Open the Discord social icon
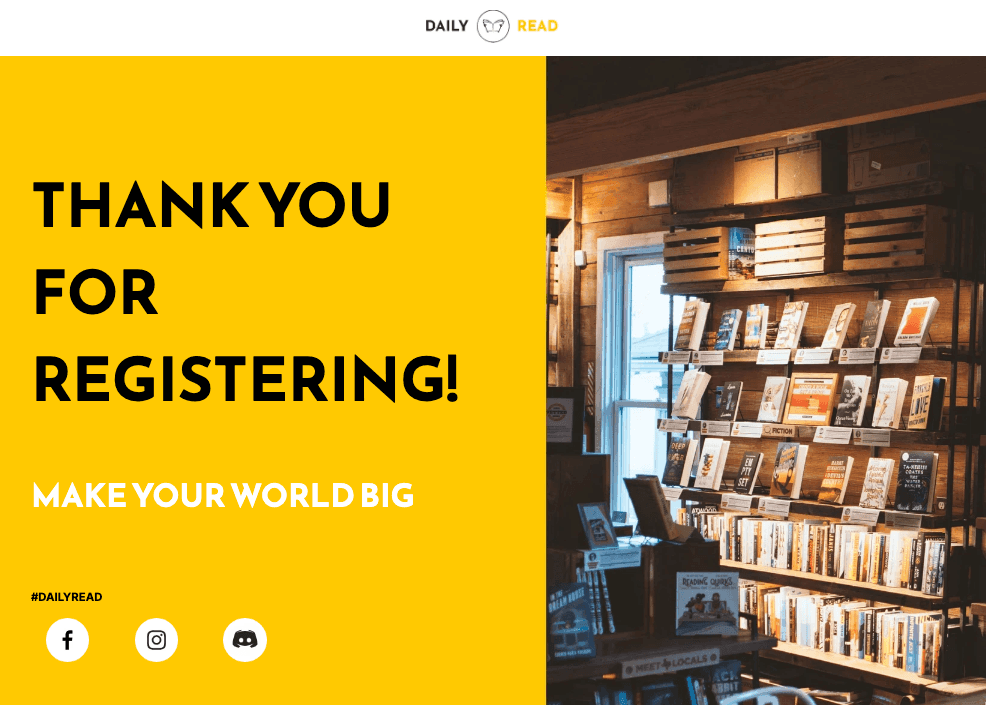 coord(245,640)
